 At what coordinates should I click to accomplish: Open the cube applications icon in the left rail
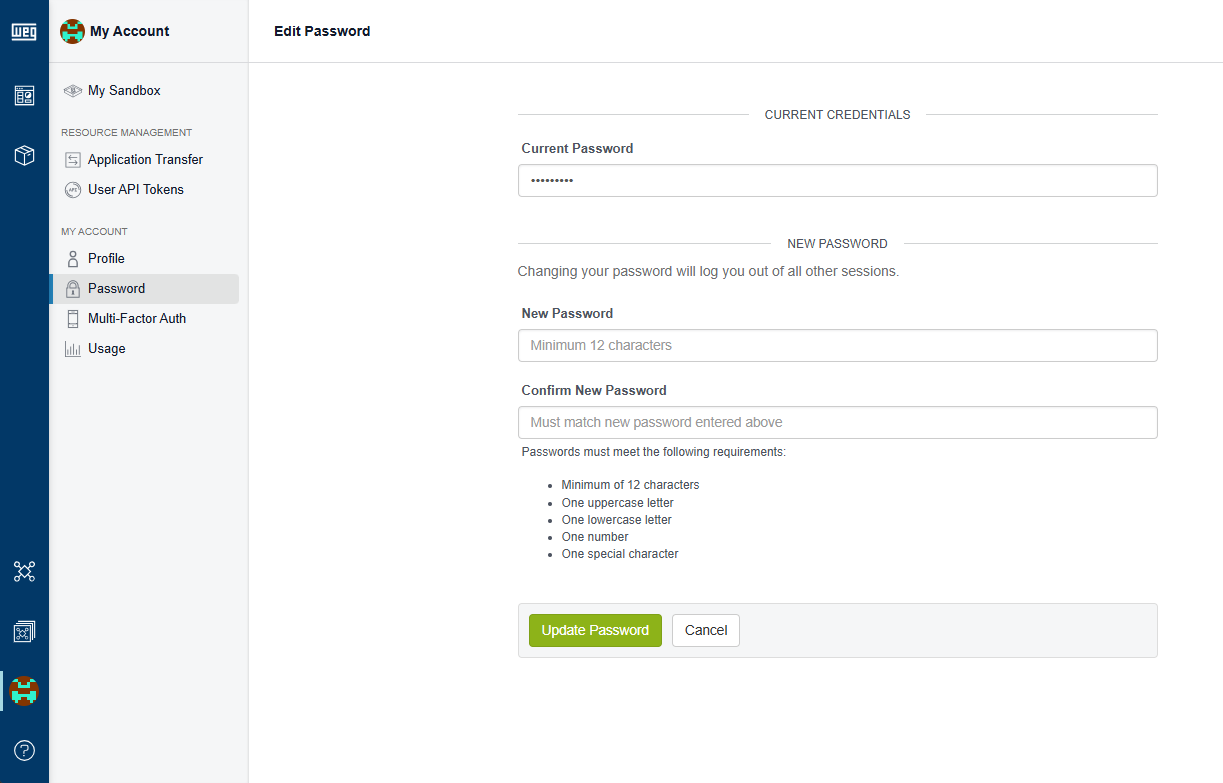click(x=24, y=155)
